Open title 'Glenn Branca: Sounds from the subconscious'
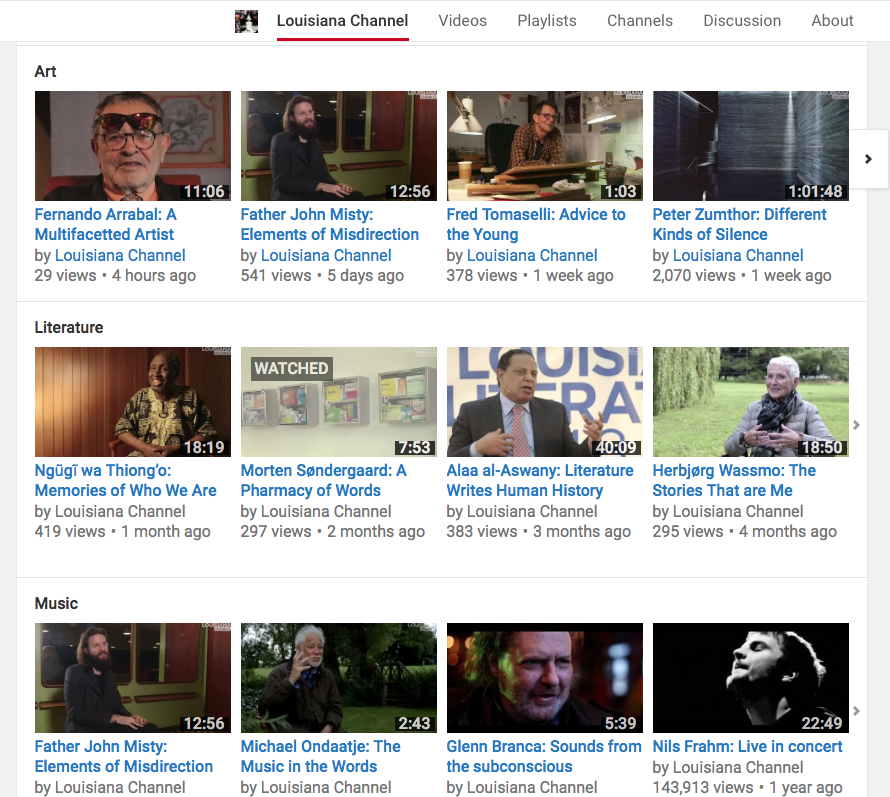Image resolution: width=890 pixels, height=797 pixels. pos(544,756)
